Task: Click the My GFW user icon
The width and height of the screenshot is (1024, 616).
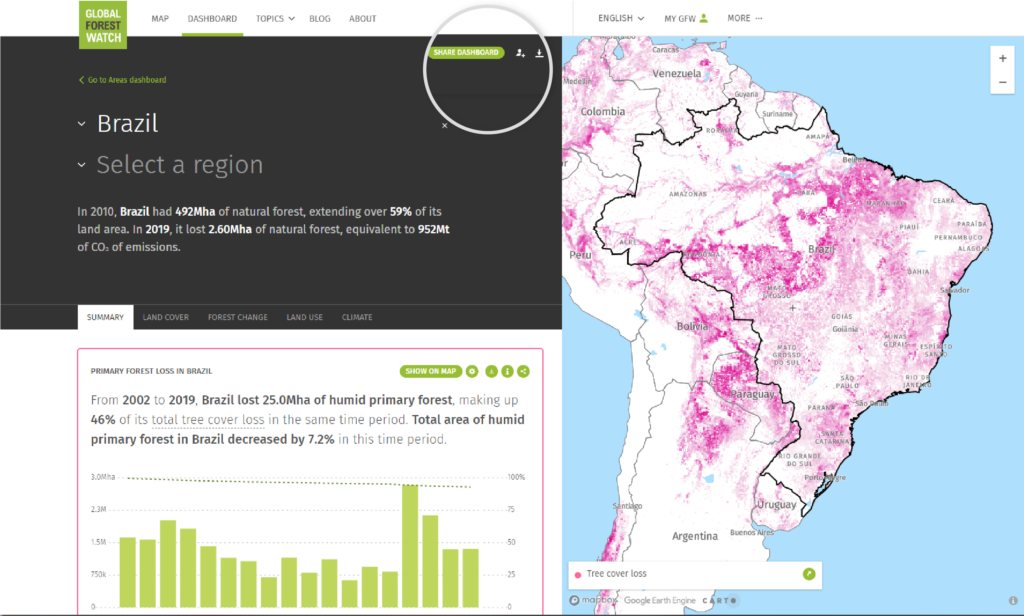Action: [703, 18]
